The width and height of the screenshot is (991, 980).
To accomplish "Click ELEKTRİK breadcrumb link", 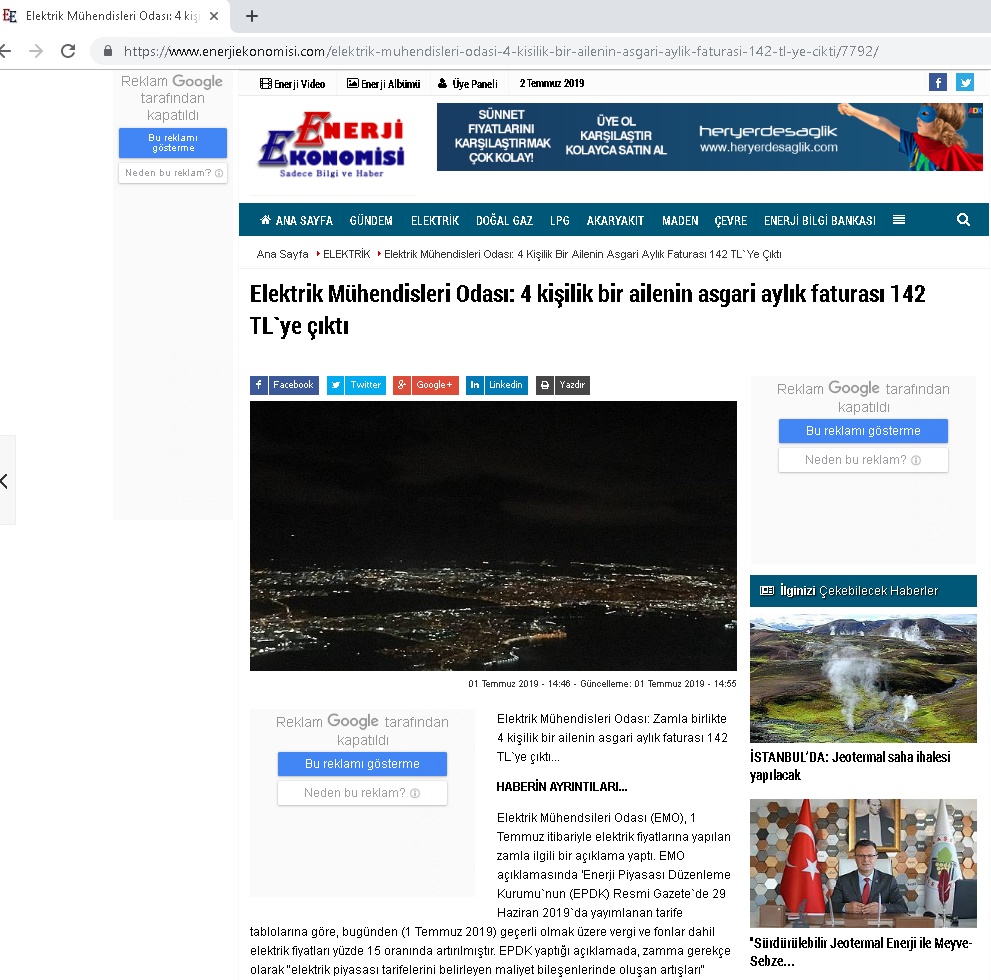I will tap(346, 254).
